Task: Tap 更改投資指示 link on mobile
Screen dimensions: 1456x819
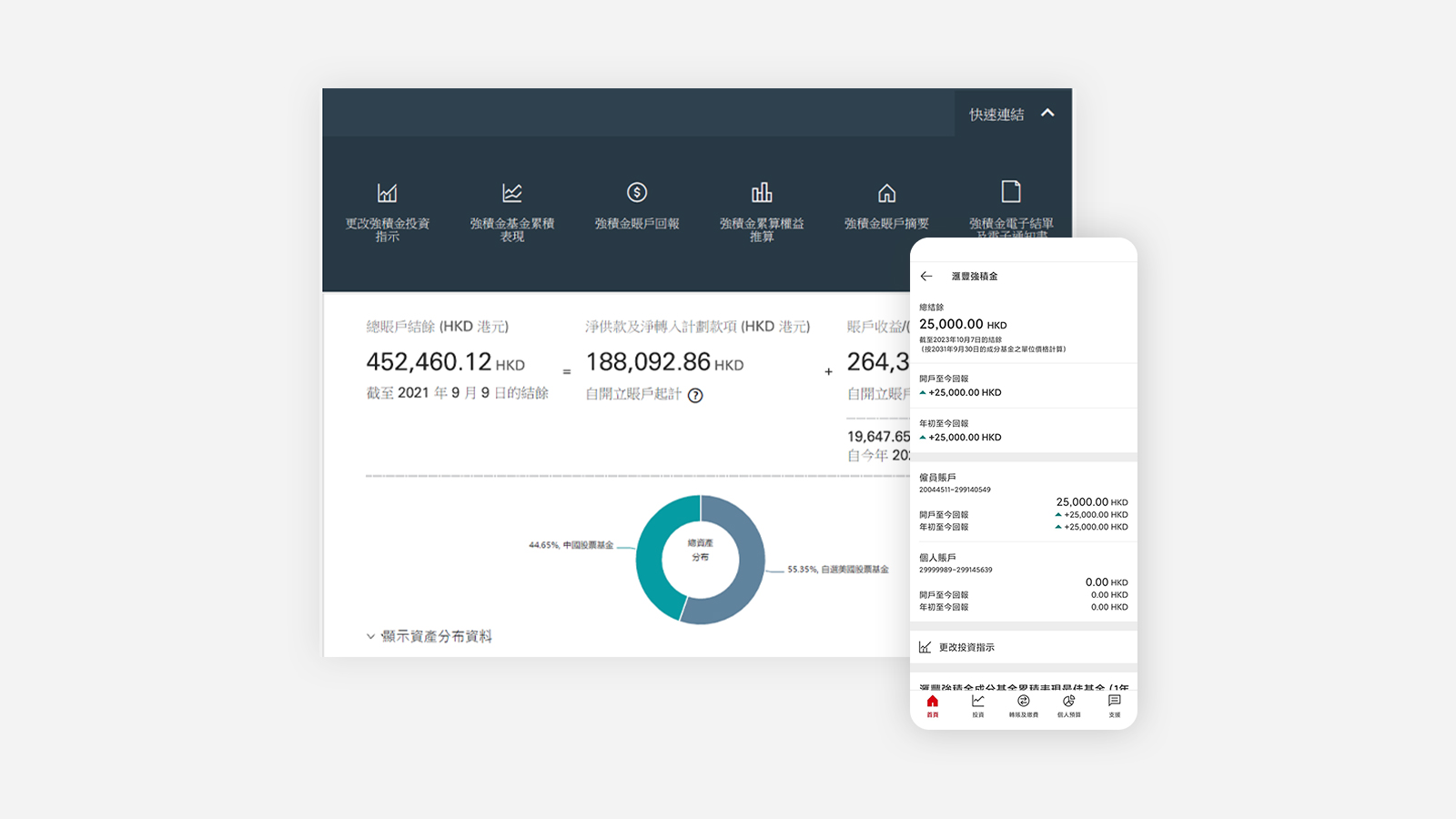Action: tap(966, 647)
